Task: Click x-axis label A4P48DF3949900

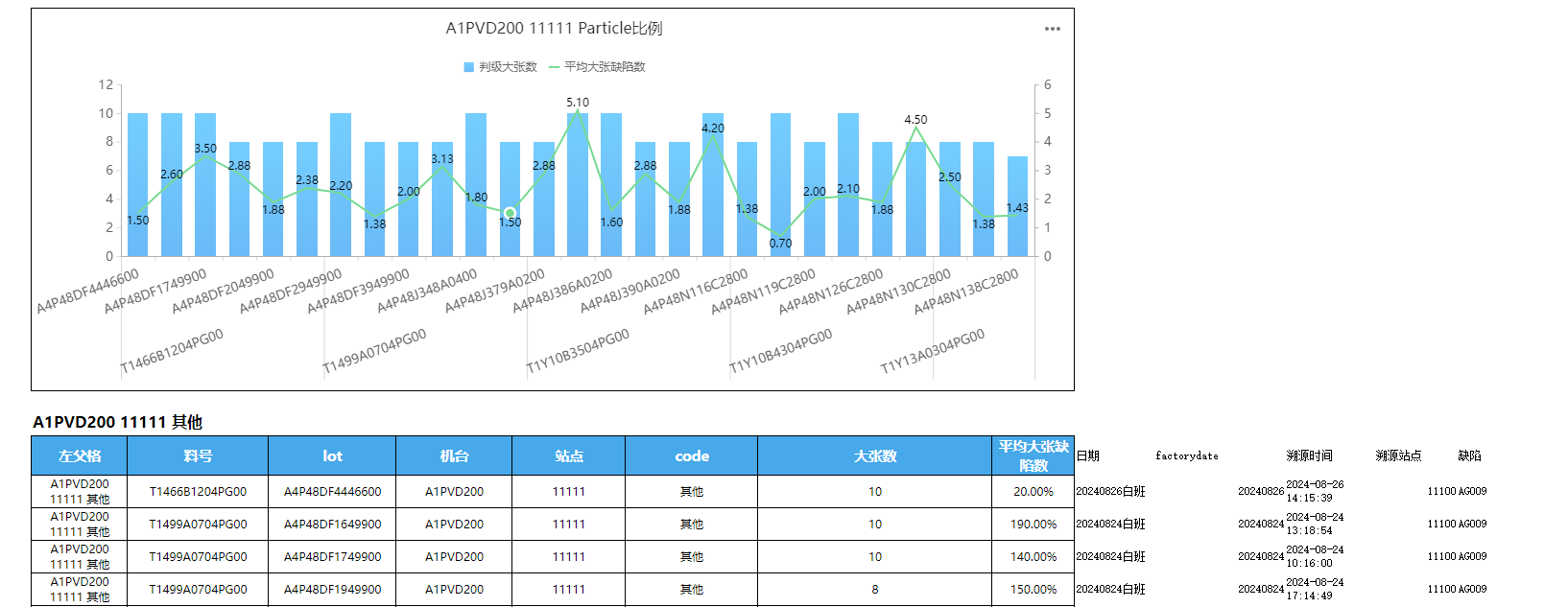Action: (358, 292)
